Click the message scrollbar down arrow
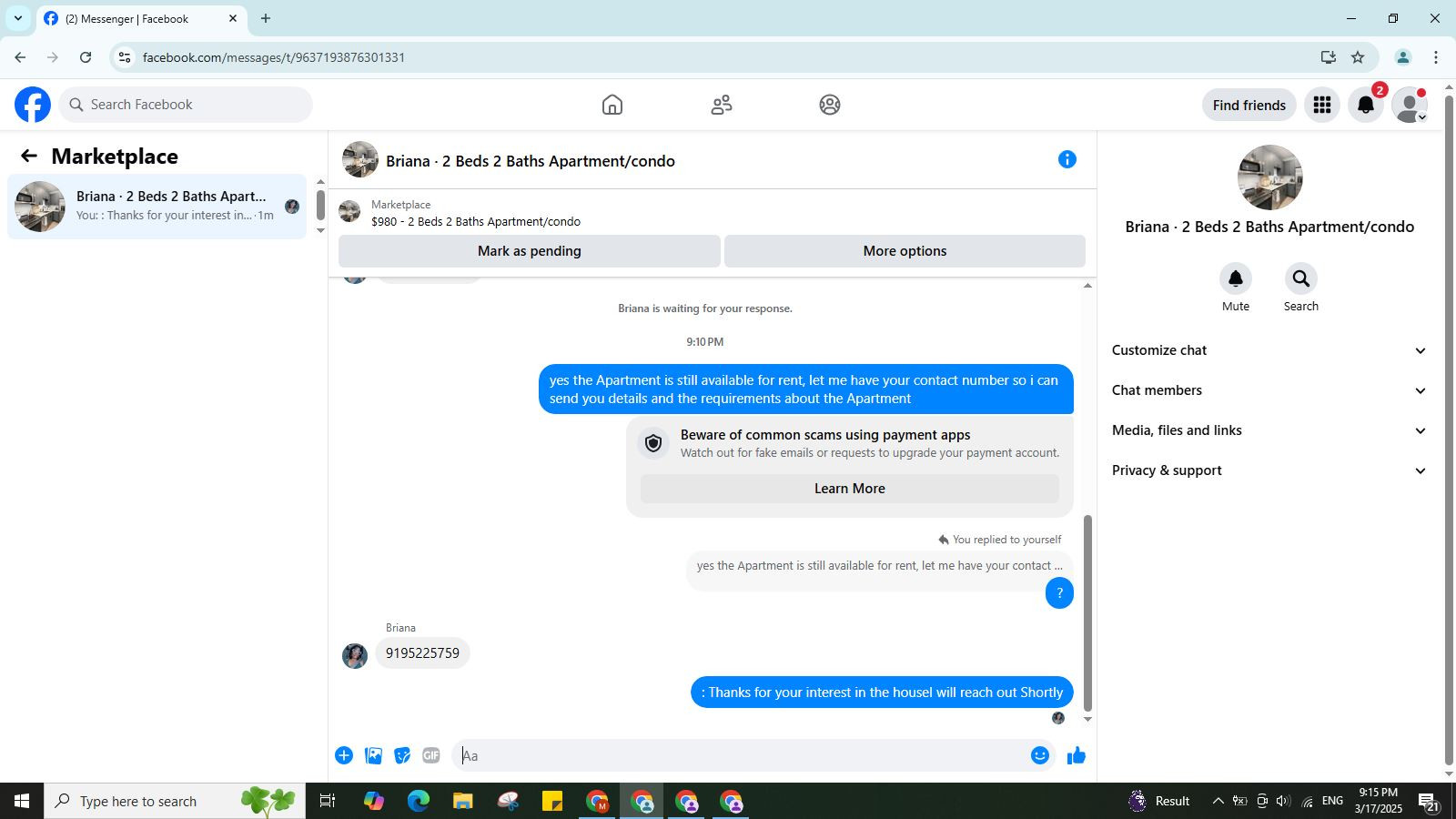Screen dimensions: 1456x819 click(x=1087, y=720)
